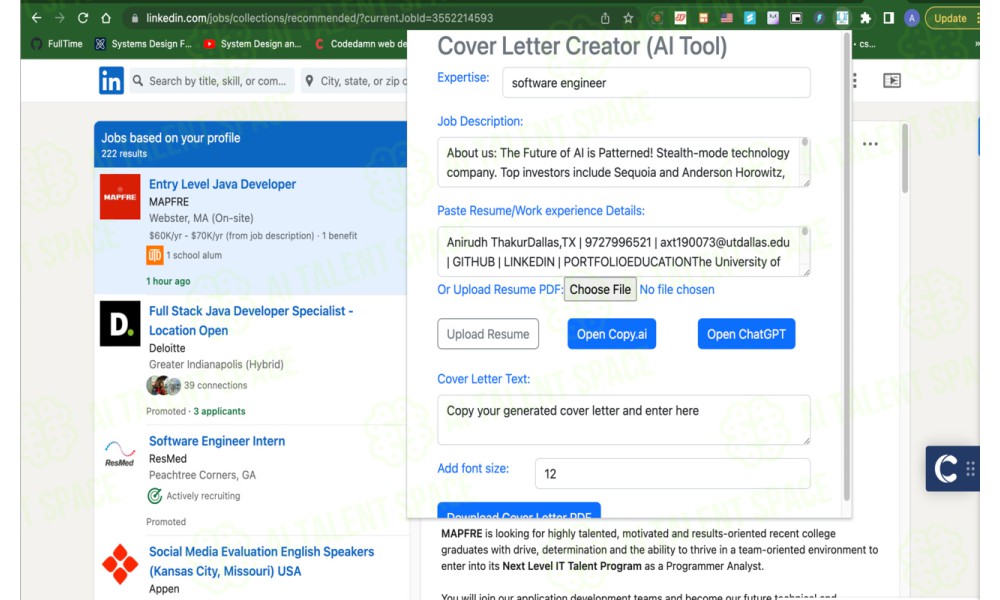
Task: Open the browser home page icon
Action: tap(106, 18)
